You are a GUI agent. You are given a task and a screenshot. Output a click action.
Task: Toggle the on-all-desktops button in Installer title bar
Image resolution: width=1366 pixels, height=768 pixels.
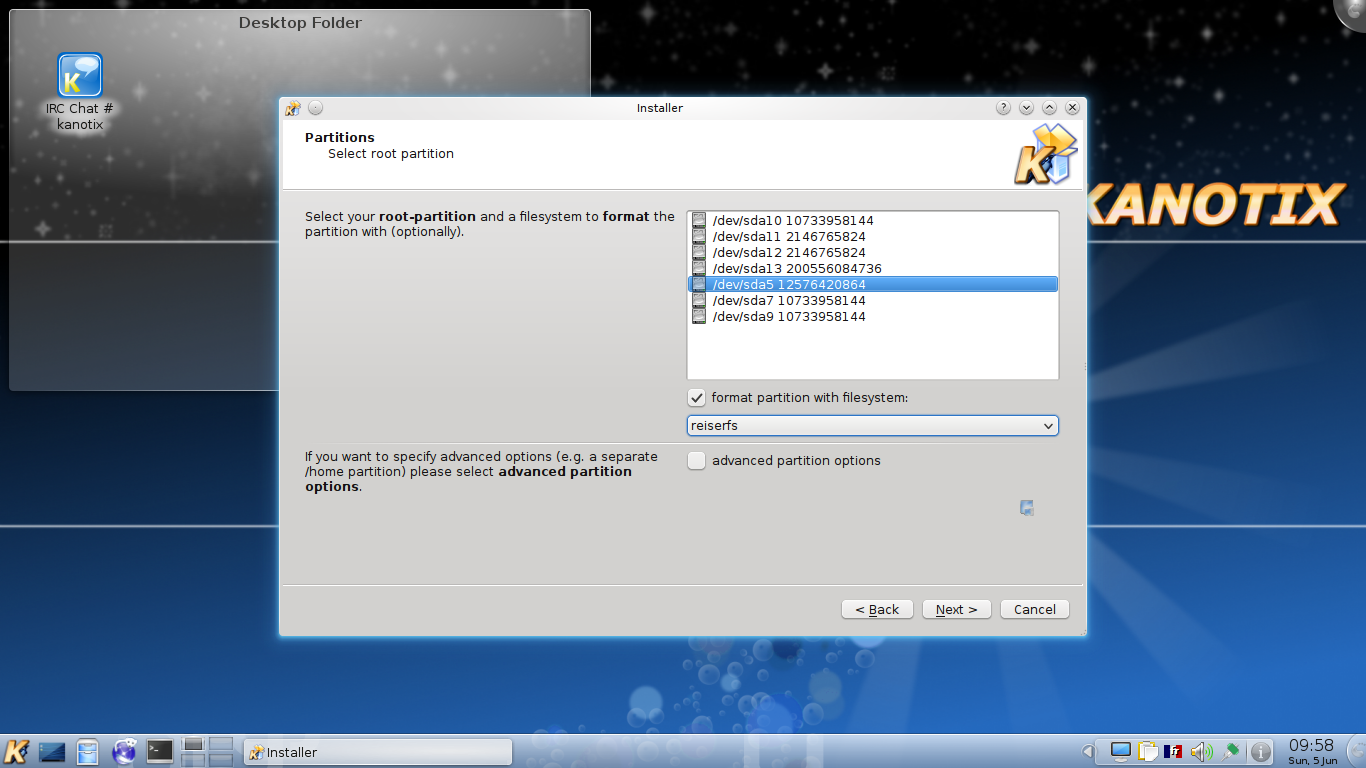click(315, 108)
